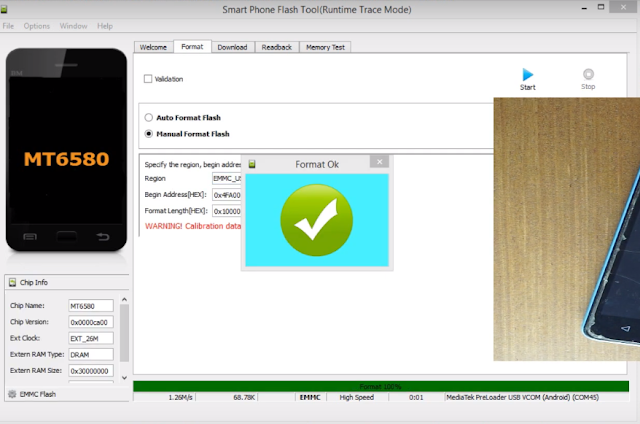Click the 68.78K size status entry
640x424 pixels.
tap(244, 397)
